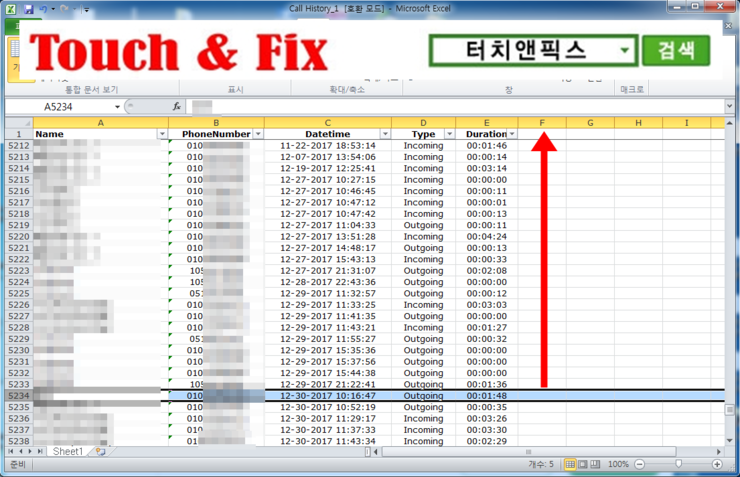Open Undo history dropdown arrow
The image size is (740, 477).
[53, 8]
